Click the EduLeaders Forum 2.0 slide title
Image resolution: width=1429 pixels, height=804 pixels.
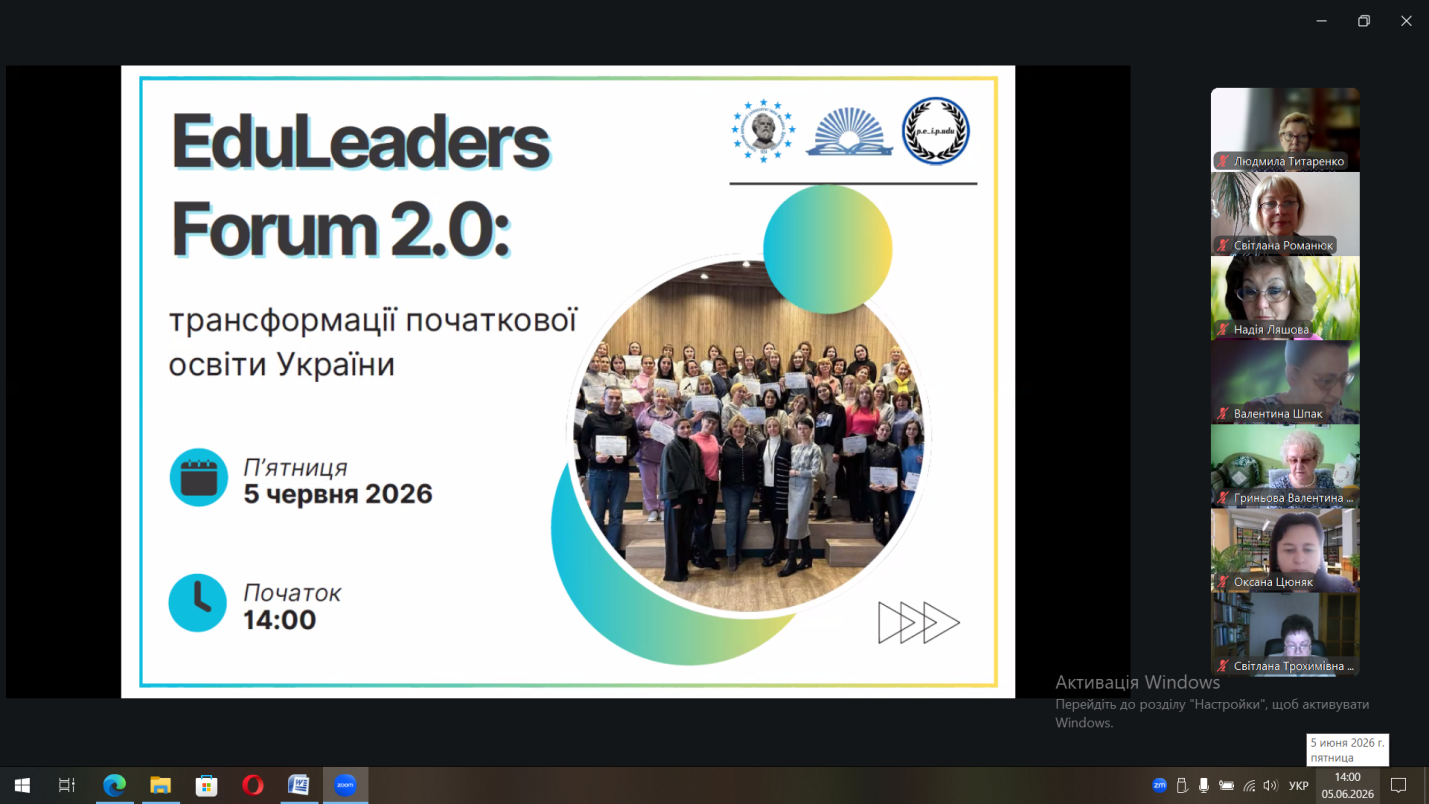pyautogui.click(x=360, y=187)
